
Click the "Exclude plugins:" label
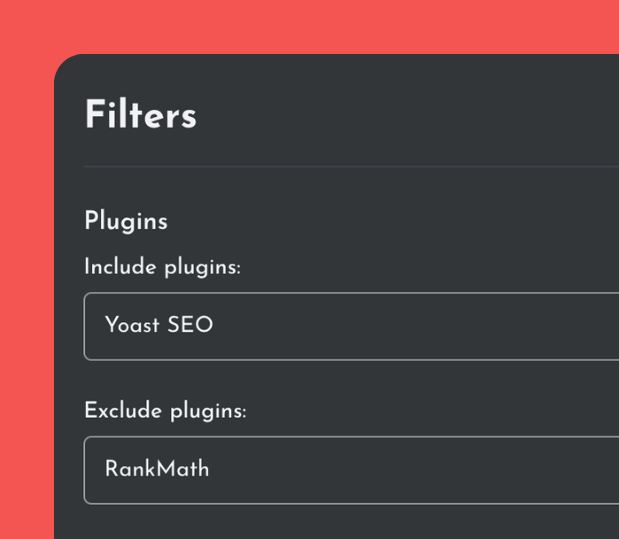pos(165,411)
